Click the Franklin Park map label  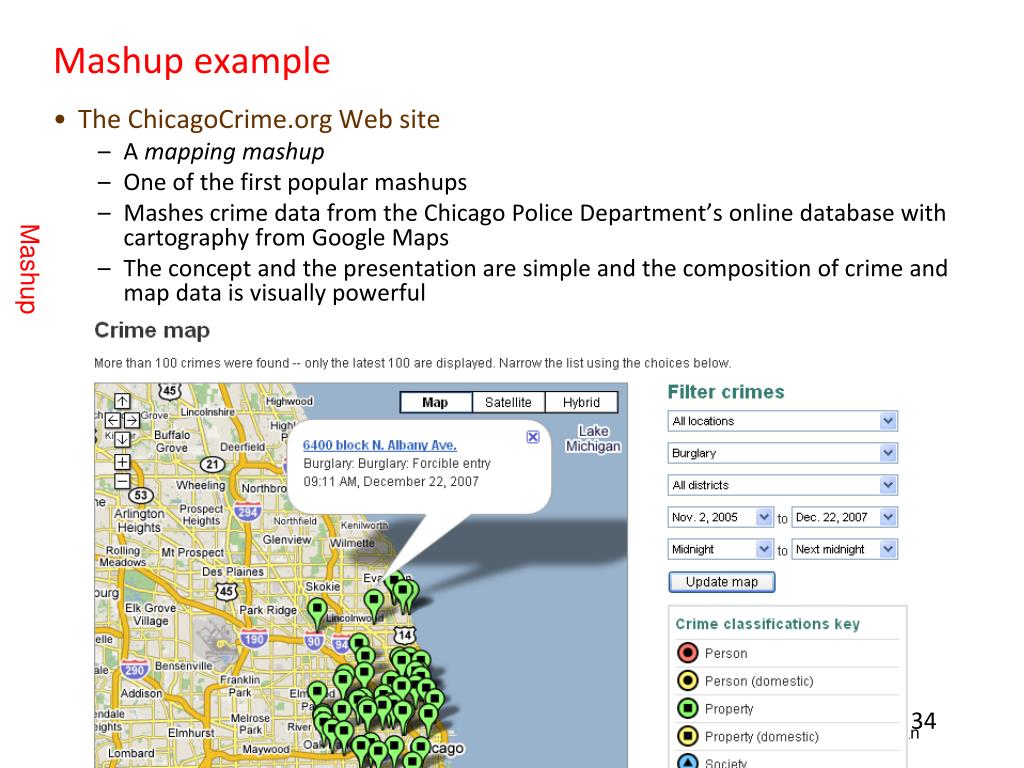point(240,686)
